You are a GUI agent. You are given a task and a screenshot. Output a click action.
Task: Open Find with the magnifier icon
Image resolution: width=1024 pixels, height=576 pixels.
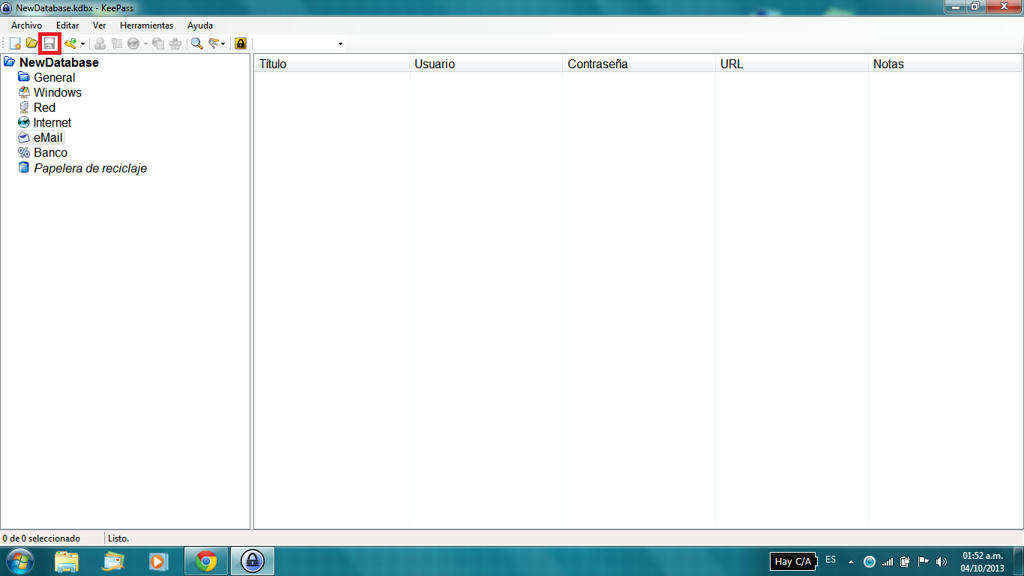(x=197, y=44)
